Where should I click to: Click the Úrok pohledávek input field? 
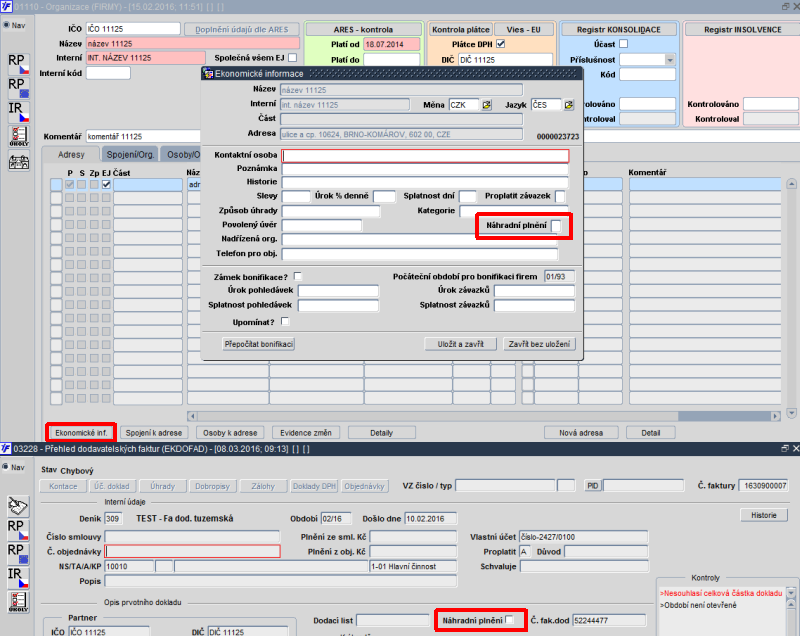(x=338, y=291)
